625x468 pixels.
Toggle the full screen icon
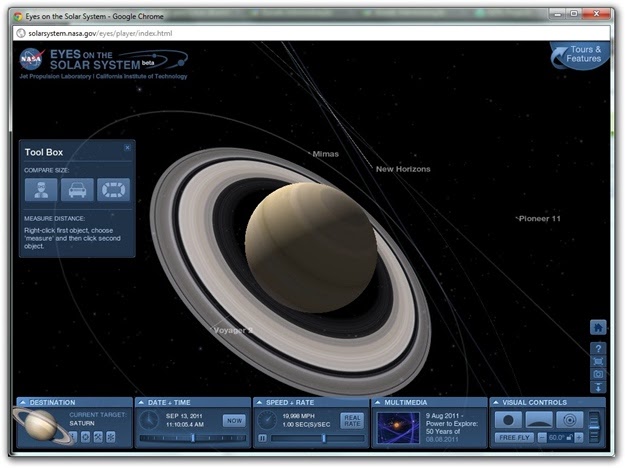598,362
